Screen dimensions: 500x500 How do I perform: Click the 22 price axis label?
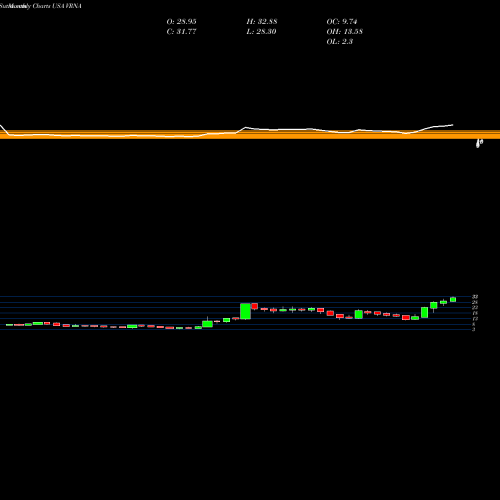(475, 307)
